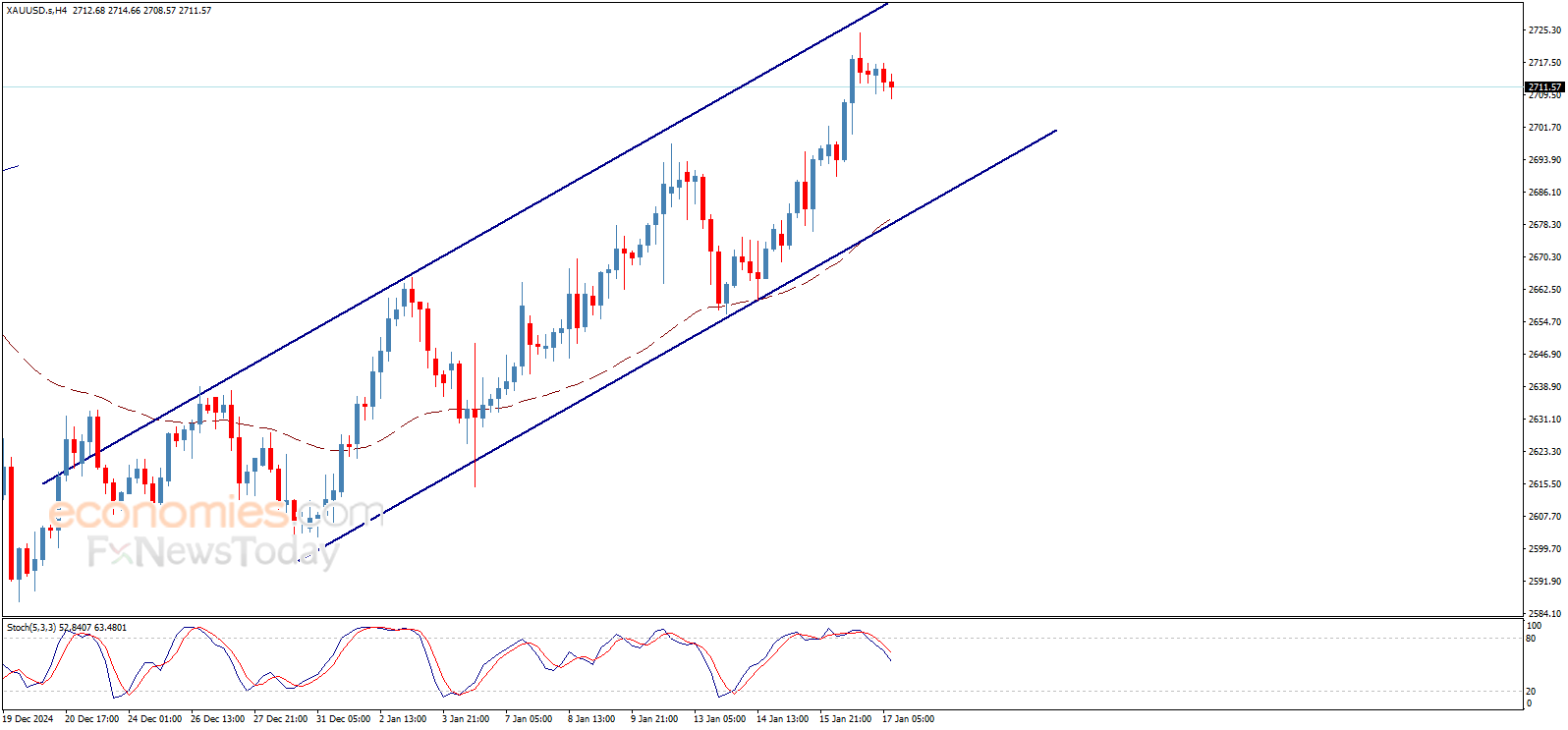
Task: Click the 2607.70 price axis label
Action: point(1544,517)
